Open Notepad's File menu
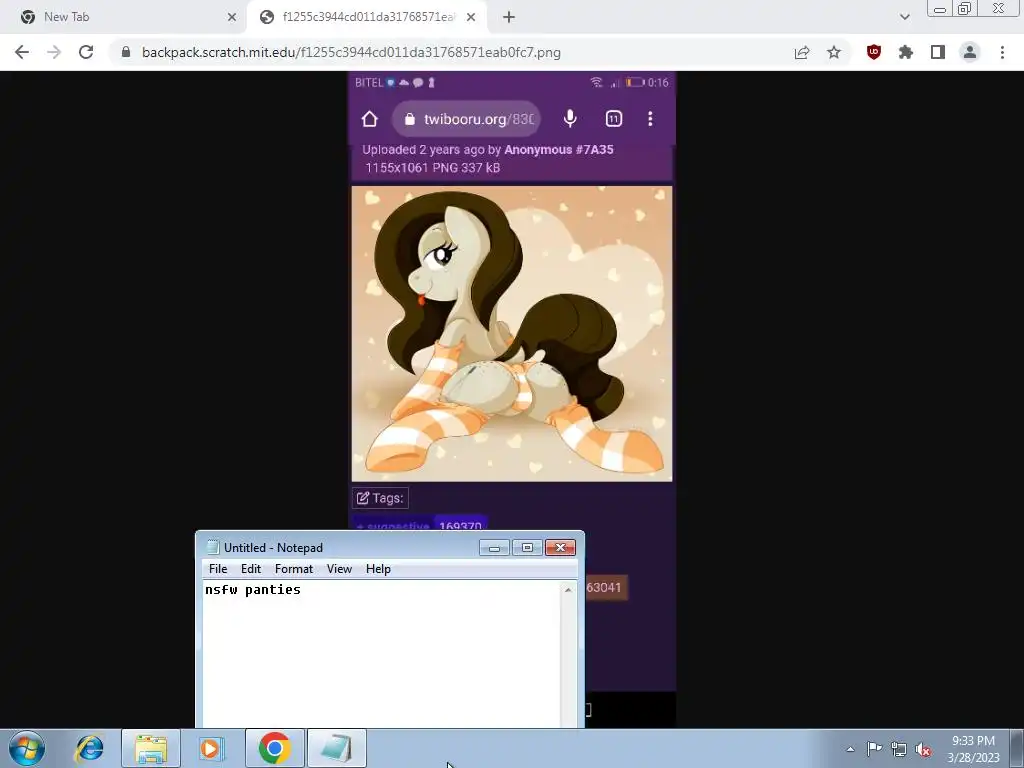Screen dimensions: 1024x768 coord(218,569)
